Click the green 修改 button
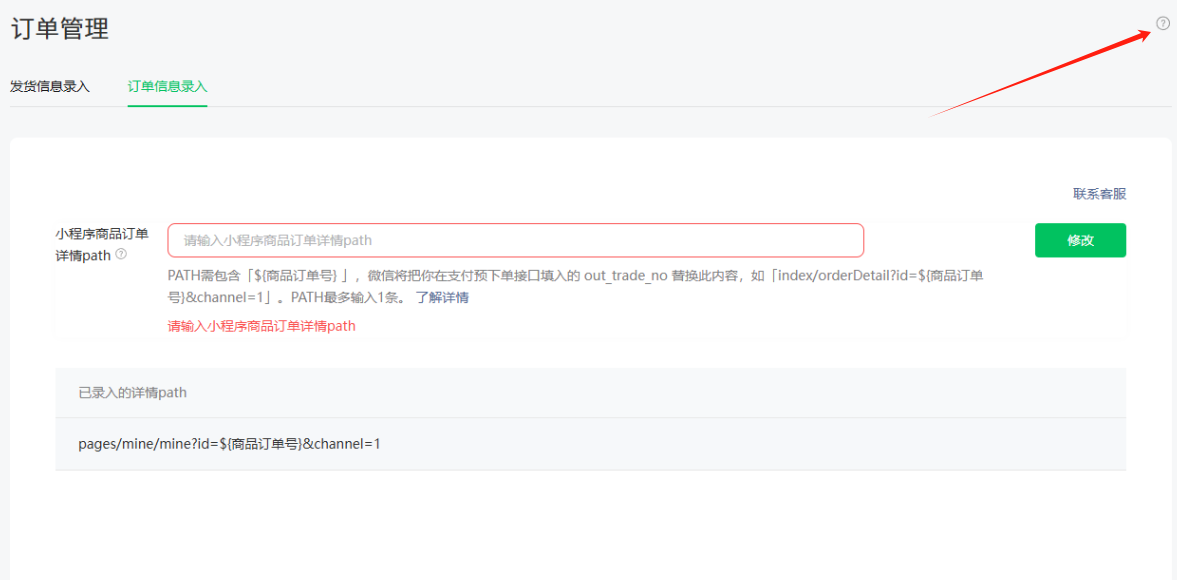This screenshot has width=1177, height=580. point(1080,240)
